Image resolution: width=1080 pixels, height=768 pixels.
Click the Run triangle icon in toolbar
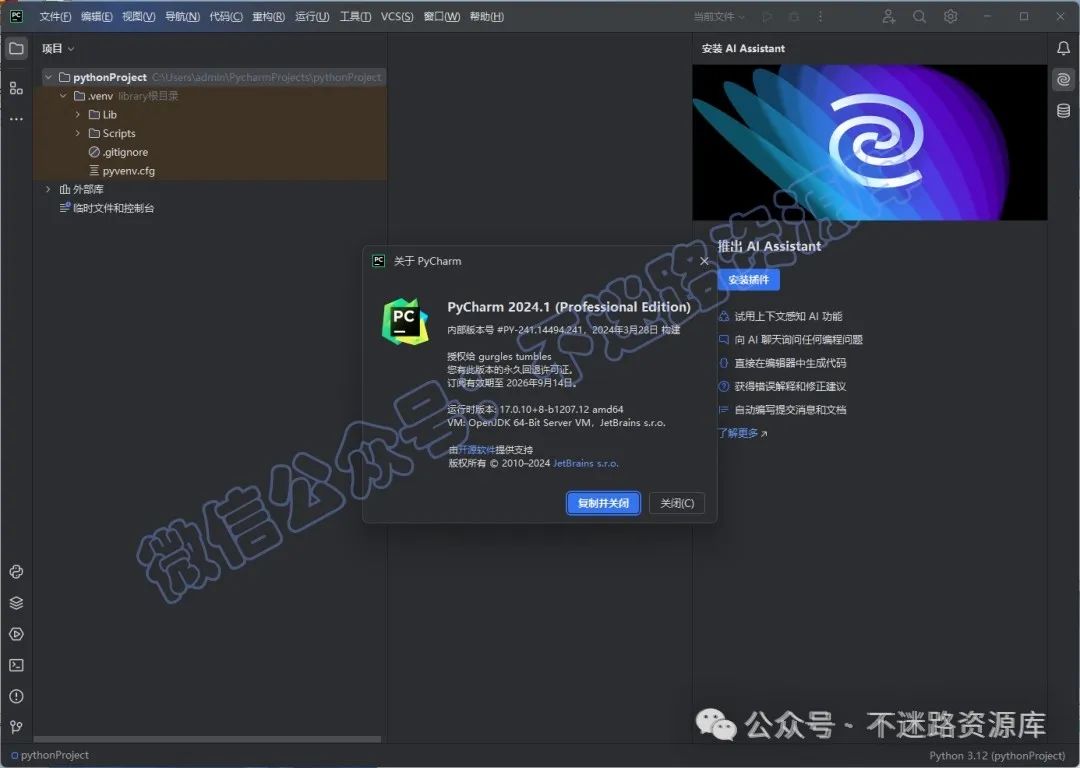[767, 17]
